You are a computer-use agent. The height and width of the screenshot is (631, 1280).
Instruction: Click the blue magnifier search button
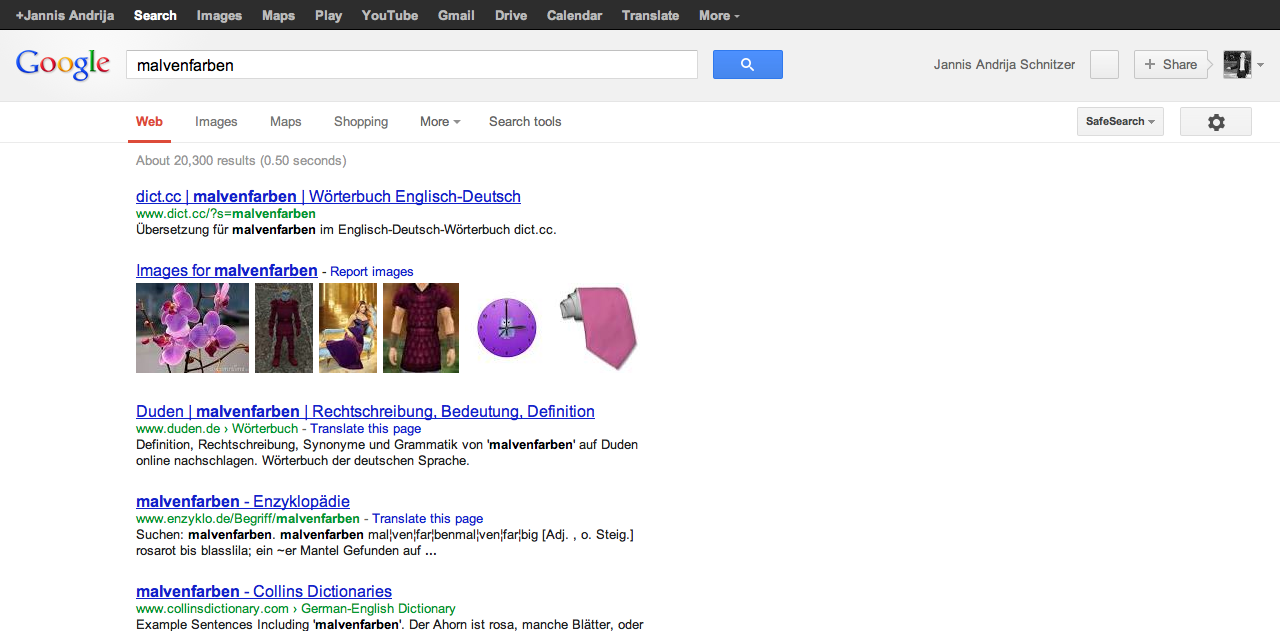click(747, 65)
